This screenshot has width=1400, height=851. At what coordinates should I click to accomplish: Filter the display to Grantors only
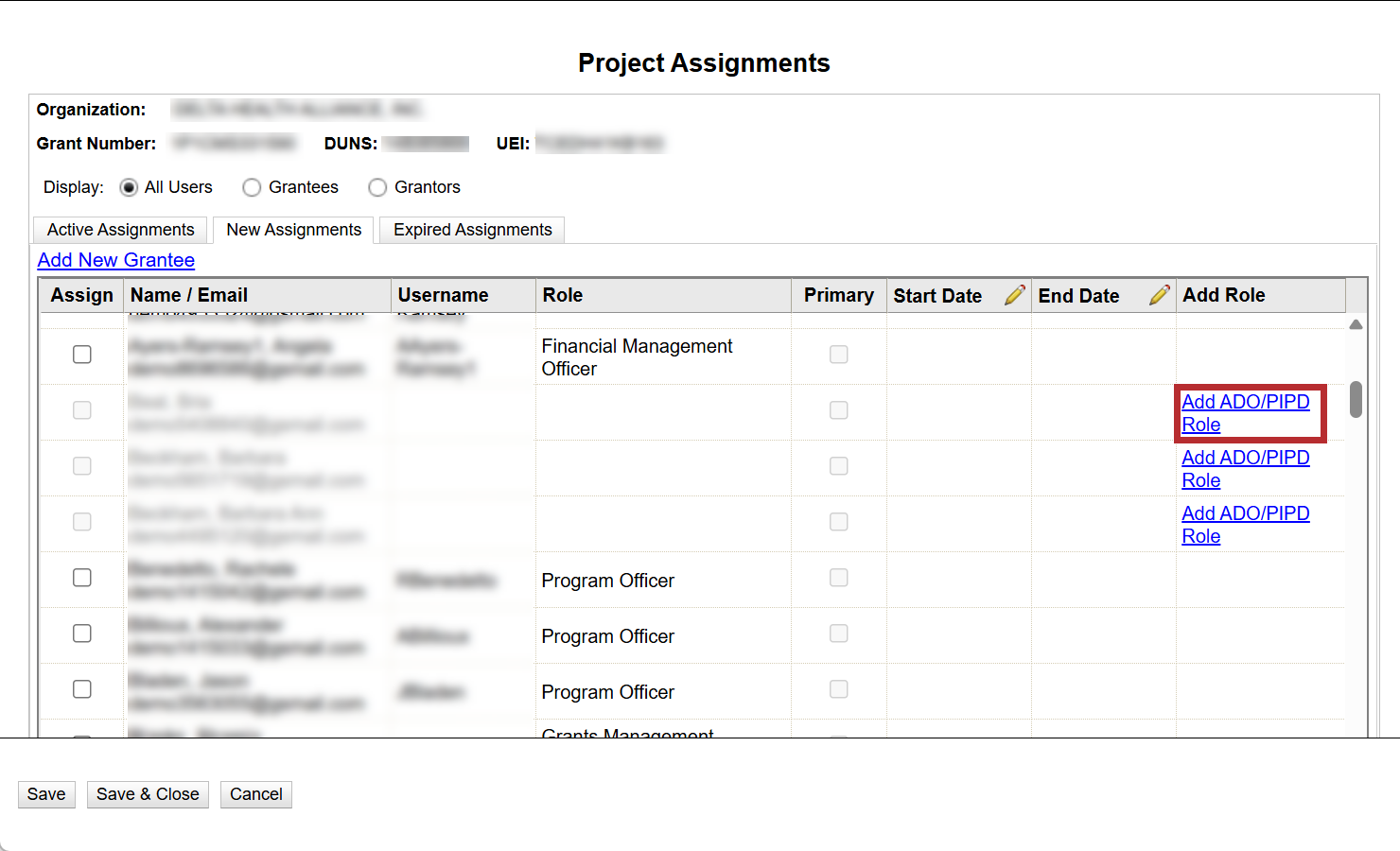(377, 187)
